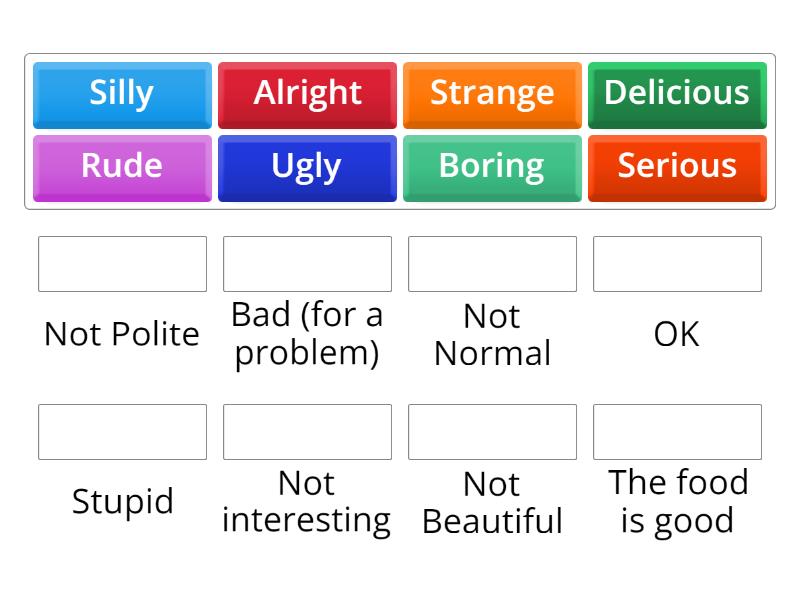This screenshot has height=600, width=800.
Task: Select the blue Silly word tile
Action: (x=122, y=93)
